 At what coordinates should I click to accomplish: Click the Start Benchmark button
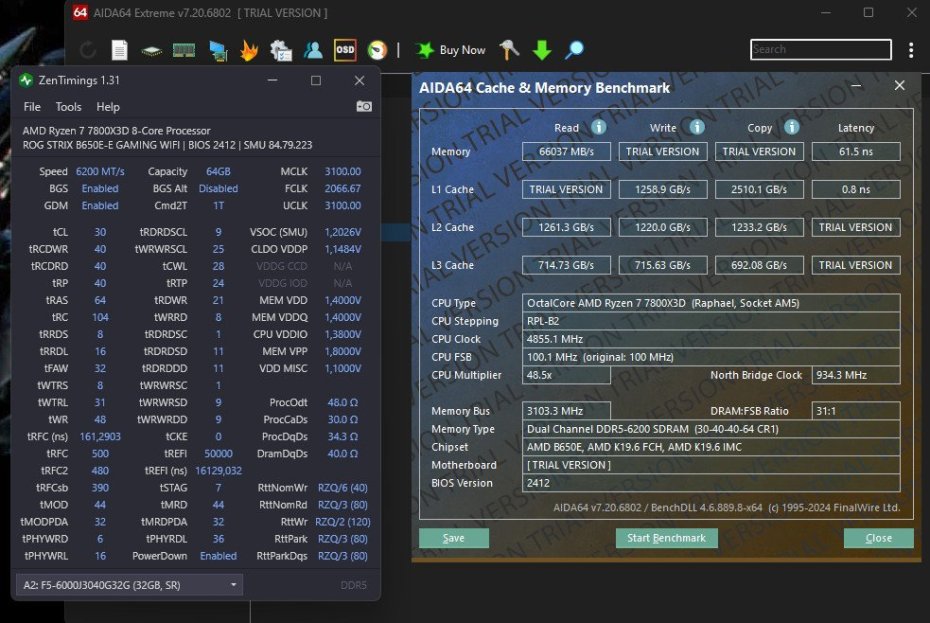pyautogui.click(x=666, y=538)
